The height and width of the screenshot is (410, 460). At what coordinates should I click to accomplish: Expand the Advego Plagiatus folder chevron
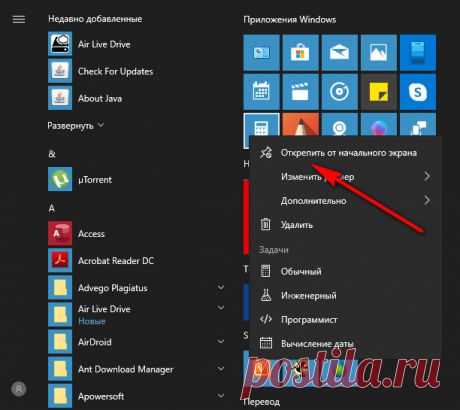coord(221,287)
